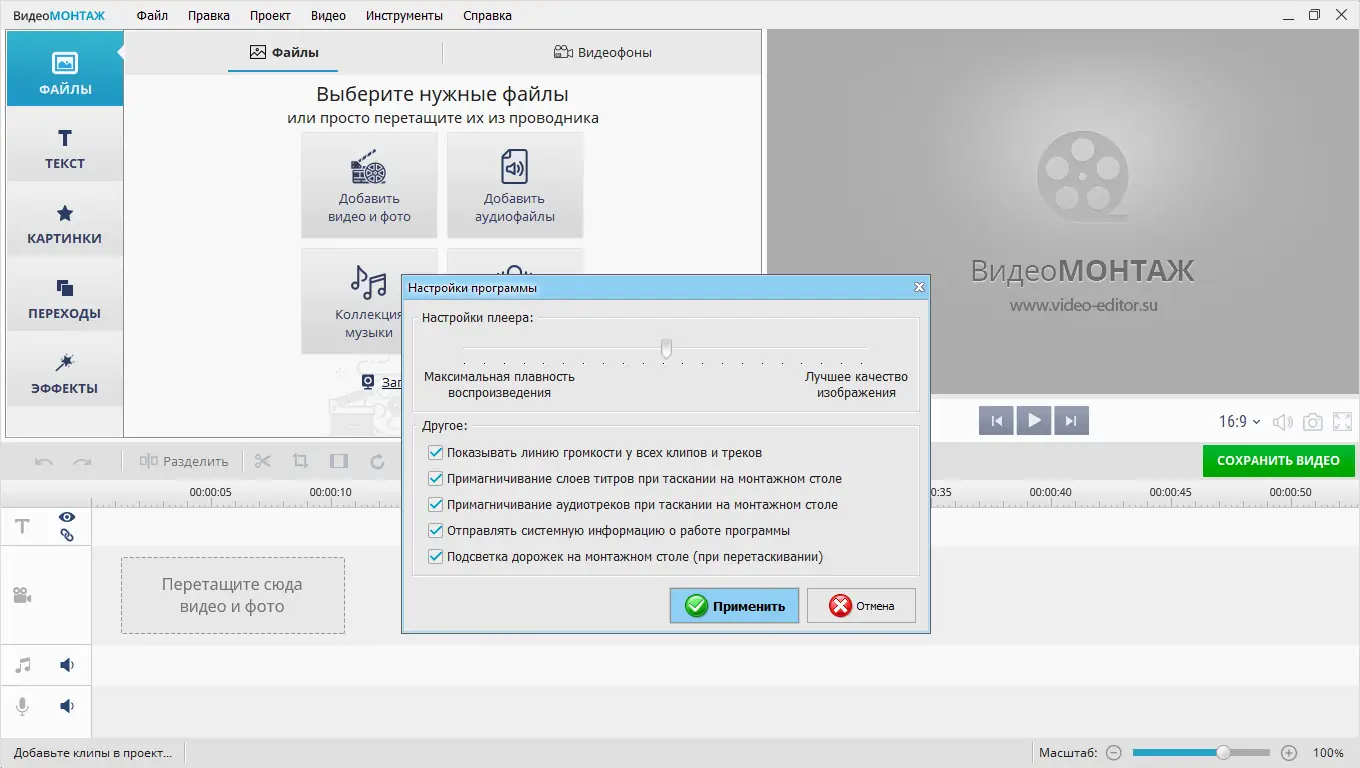Image resolution: width=1360 pixels, height=768 pixels.
Task: Uncheck Подсветка дорожек на монтажном столе
Action: [x=435, y=557]
